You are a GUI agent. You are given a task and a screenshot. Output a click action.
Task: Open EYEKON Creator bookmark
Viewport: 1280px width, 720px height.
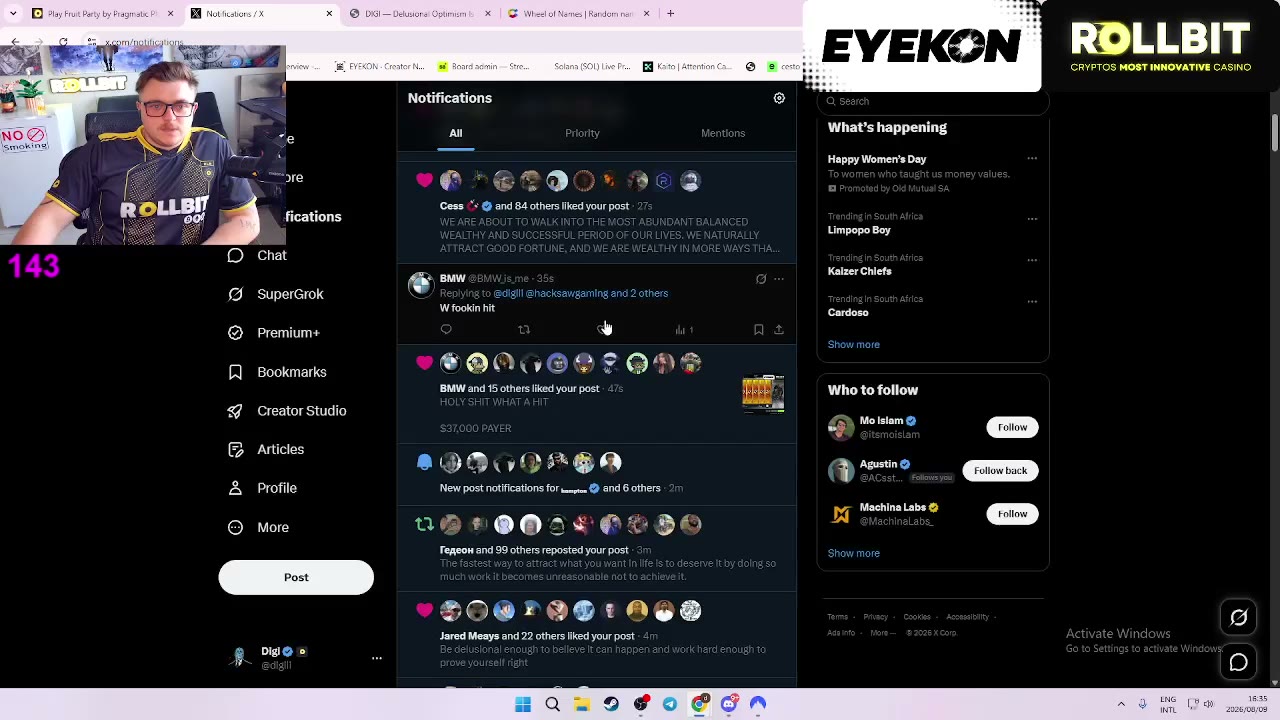379,67
